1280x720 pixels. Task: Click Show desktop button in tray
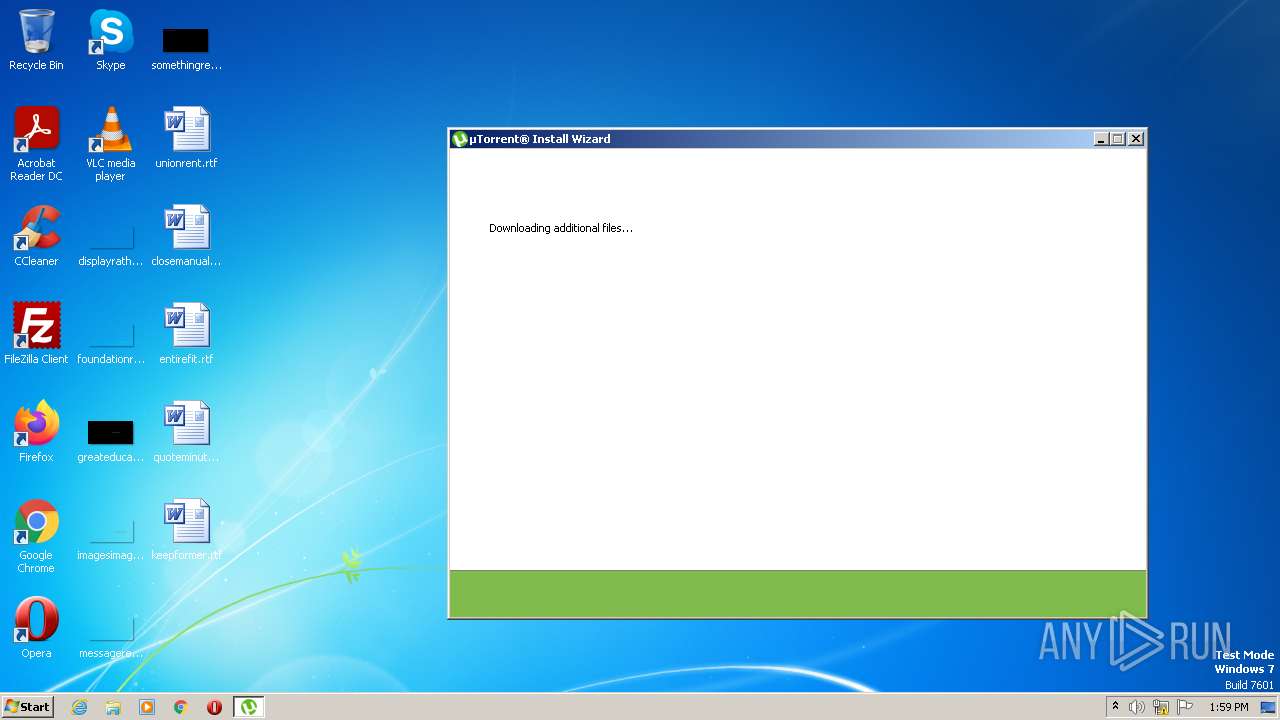pos(1269,707)
